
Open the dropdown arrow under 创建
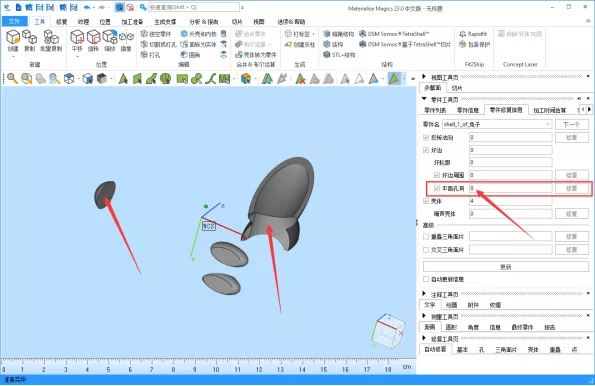(x=13, y=57)
